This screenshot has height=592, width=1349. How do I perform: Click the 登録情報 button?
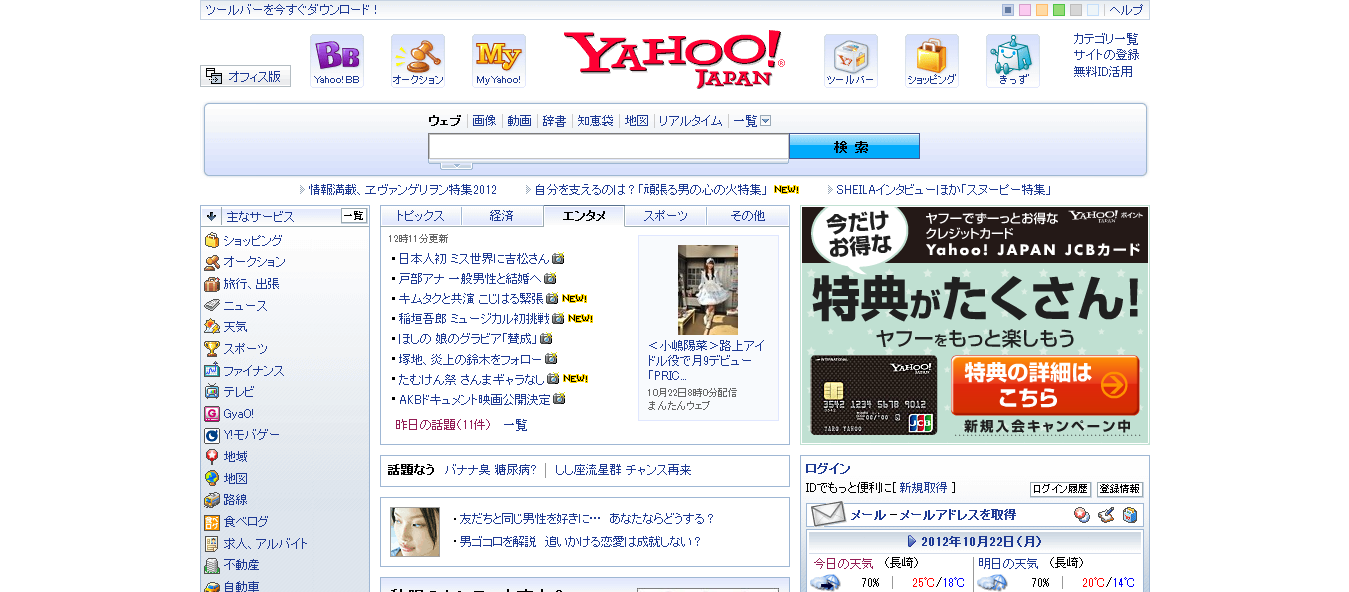(1120, 489)
